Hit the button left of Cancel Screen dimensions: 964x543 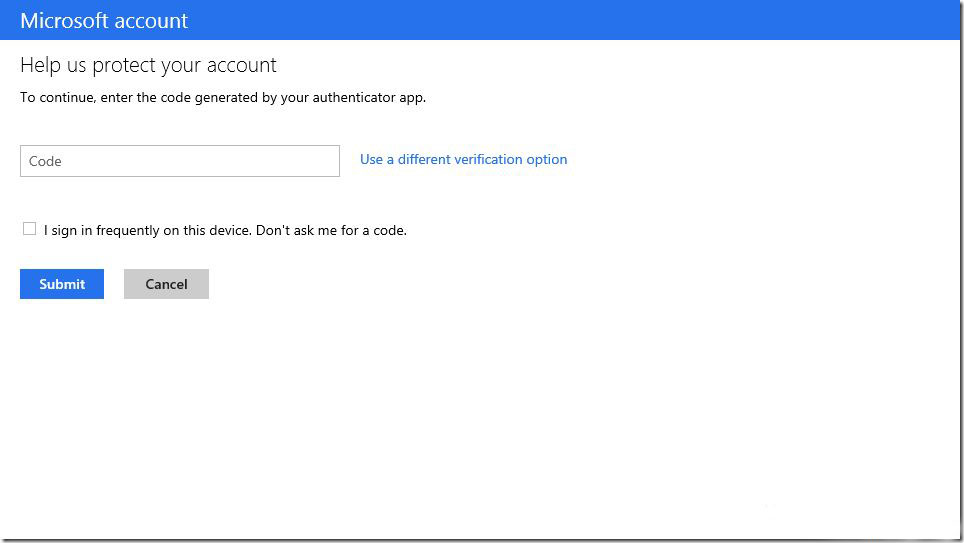tap(62, 284)
